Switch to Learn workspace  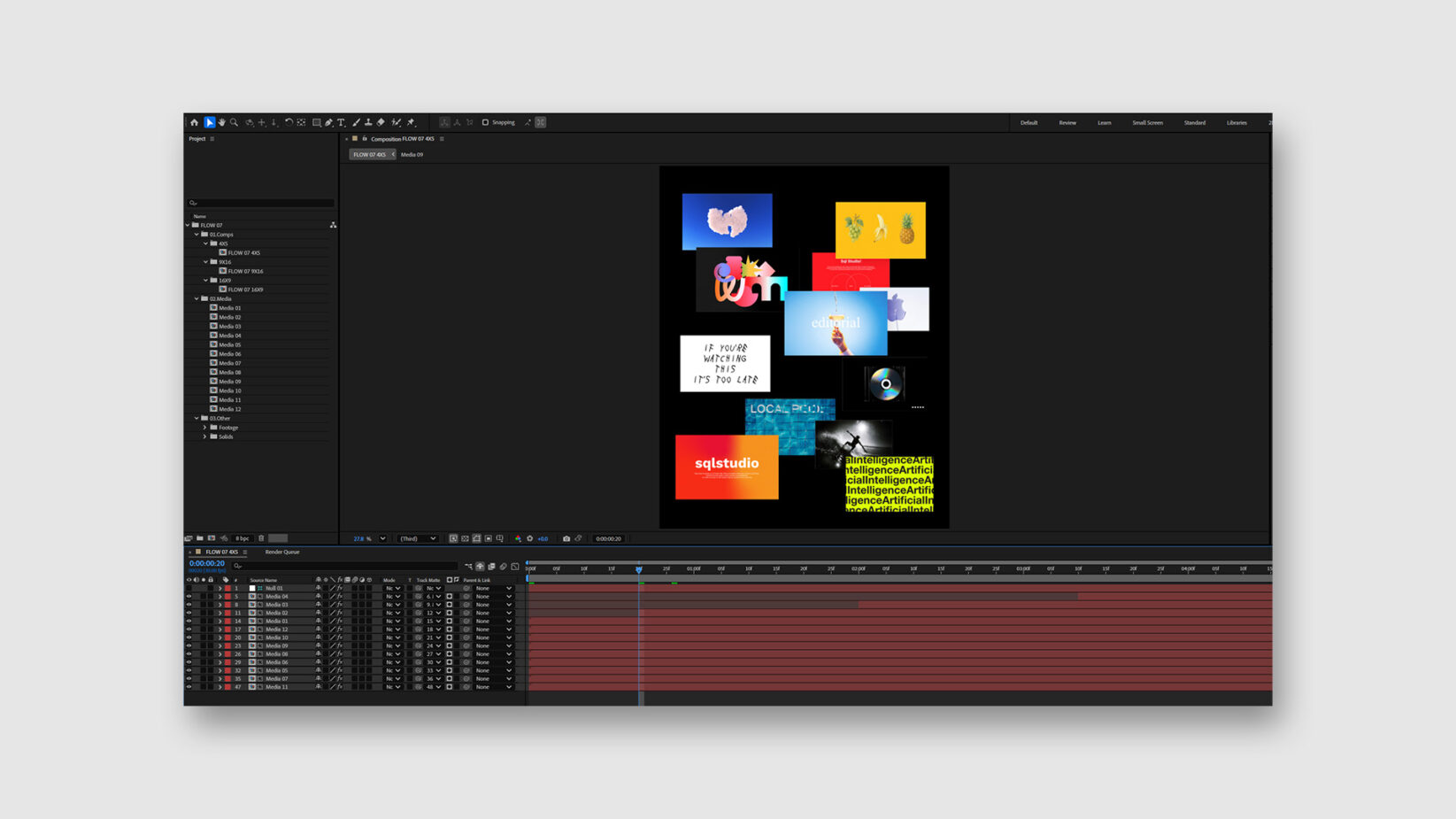(1105, 123)
